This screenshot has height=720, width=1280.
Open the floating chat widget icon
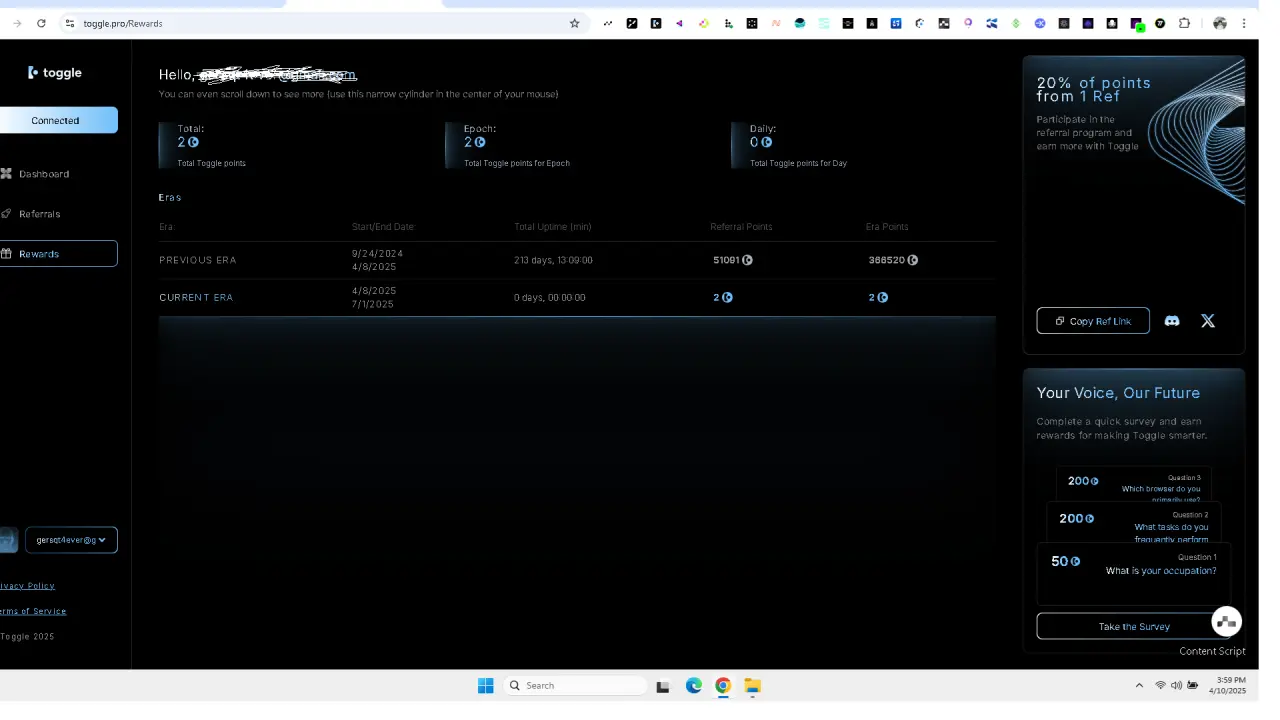(1226, 622)
